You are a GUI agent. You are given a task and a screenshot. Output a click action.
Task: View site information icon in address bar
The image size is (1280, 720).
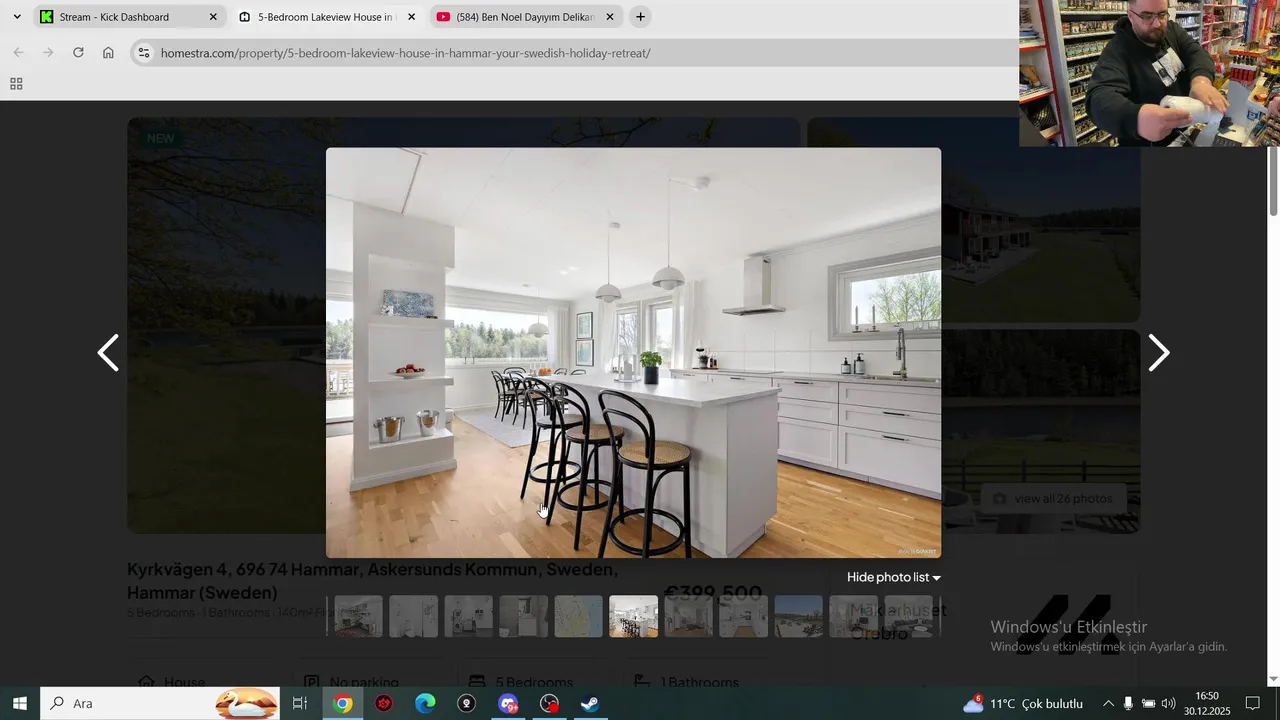(144, 53)
